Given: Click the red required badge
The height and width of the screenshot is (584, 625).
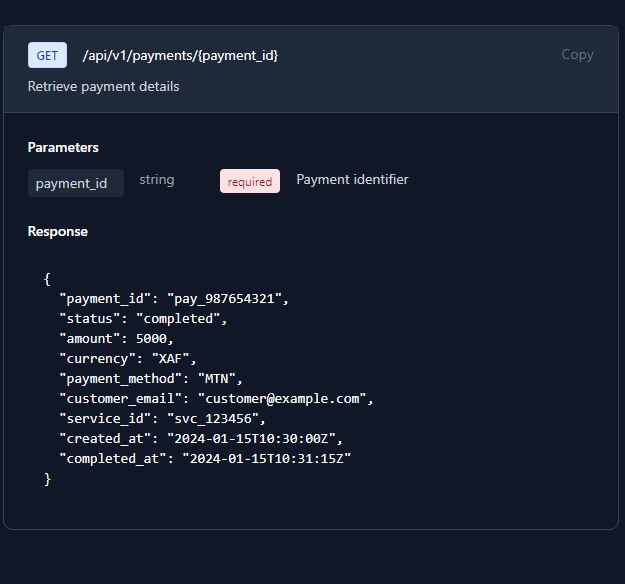Looking at the screenshot, I should [x=250, y=181].
